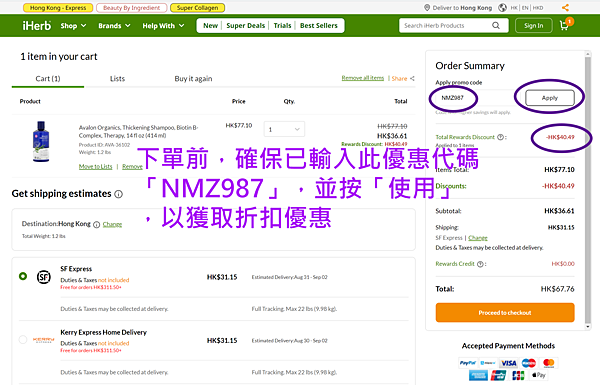
Task: Click the Mastercard payment icon
Action: [x=549, y=363]
